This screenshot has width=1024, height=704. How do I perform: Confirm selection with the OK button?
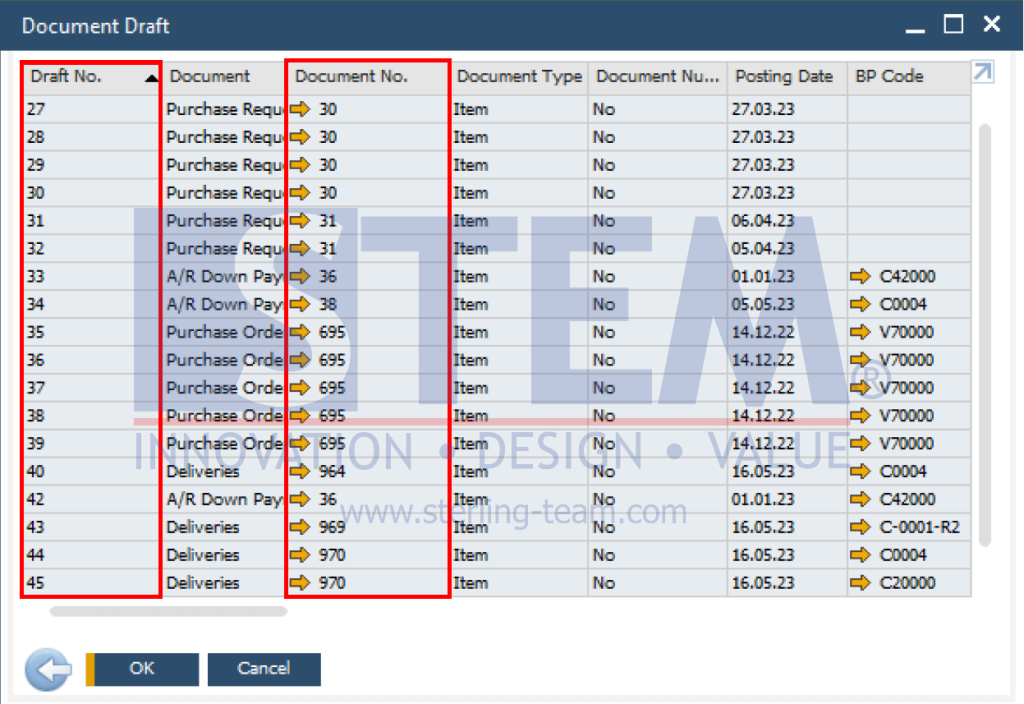click(x=141, y=670)
